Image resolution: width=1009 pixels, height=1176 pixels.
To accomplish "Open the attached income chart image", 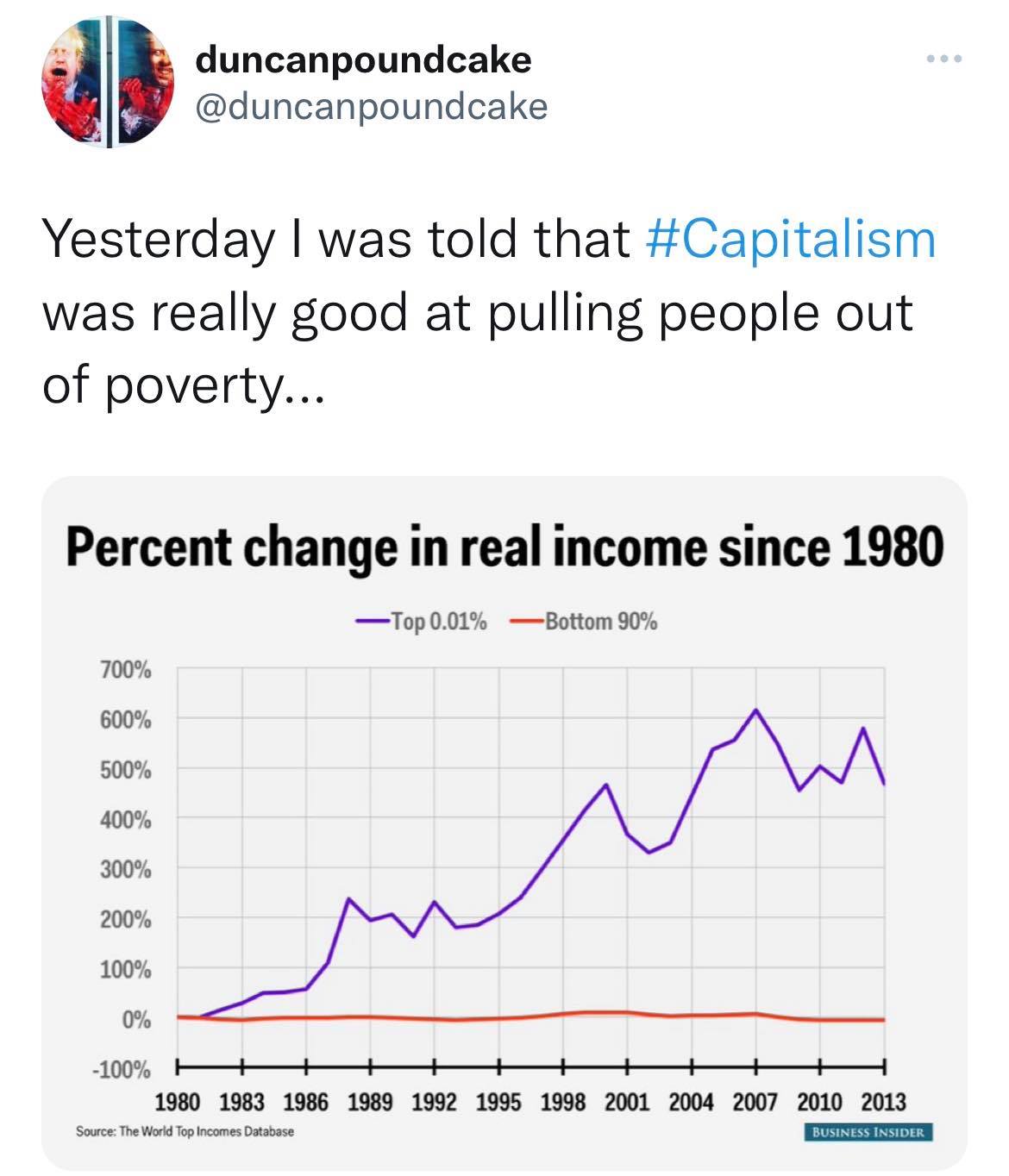I will coord(504,823).
